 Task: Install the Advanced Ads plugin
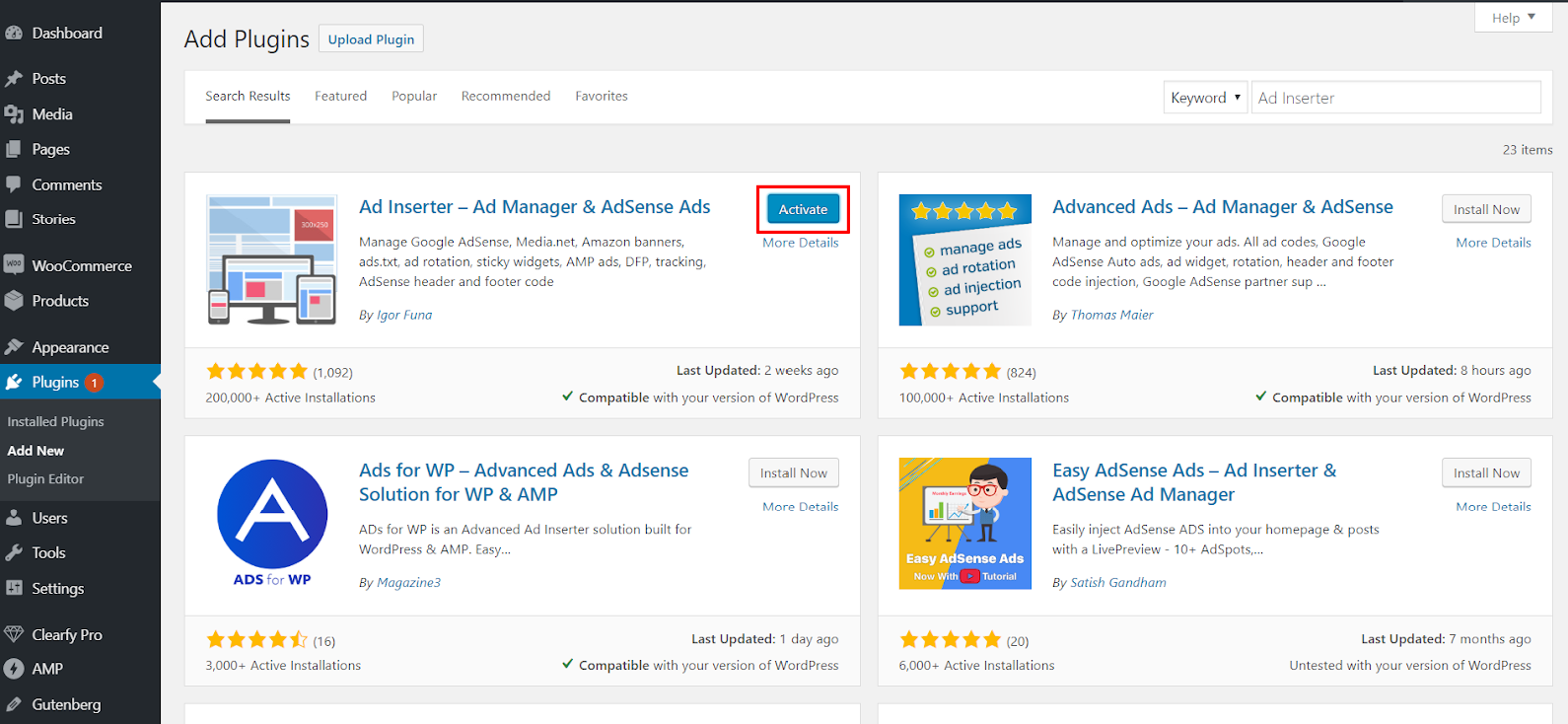tap(1486, 209)
